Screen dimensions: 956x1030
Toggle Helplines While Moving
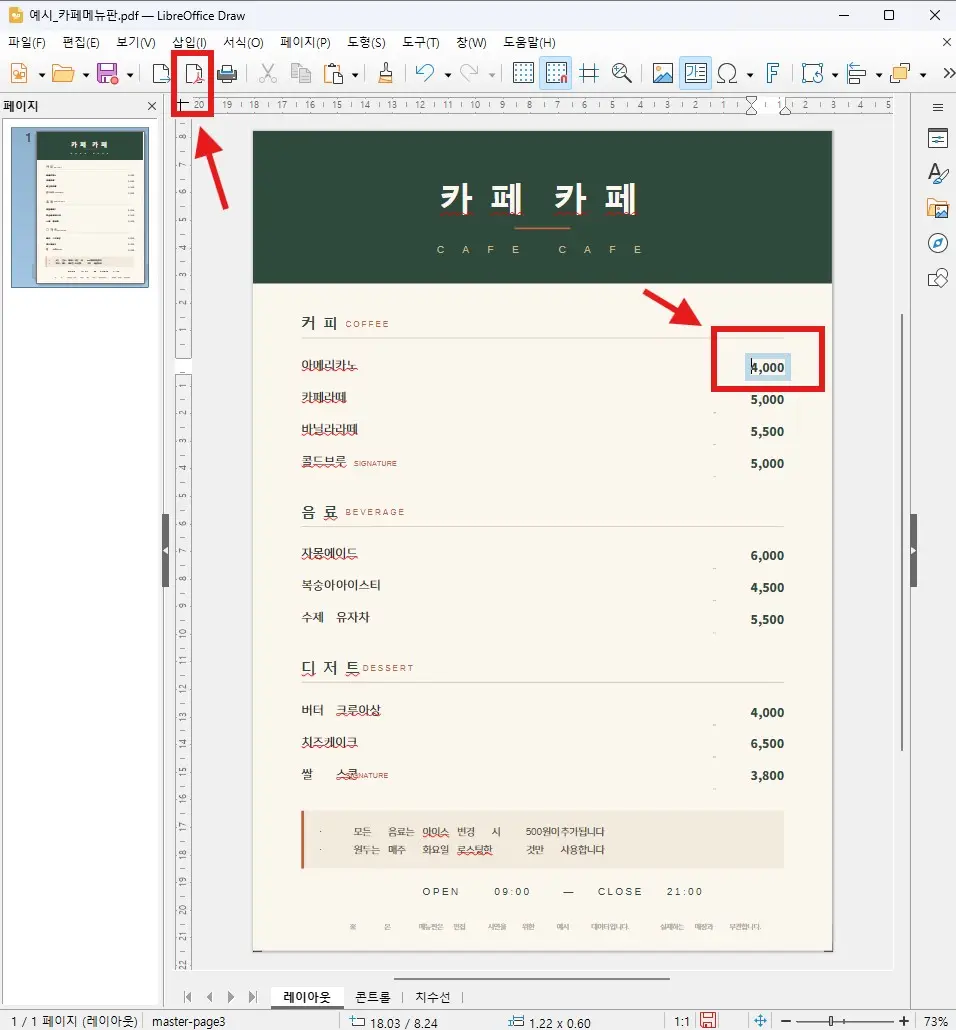click(x=589, y=73)
